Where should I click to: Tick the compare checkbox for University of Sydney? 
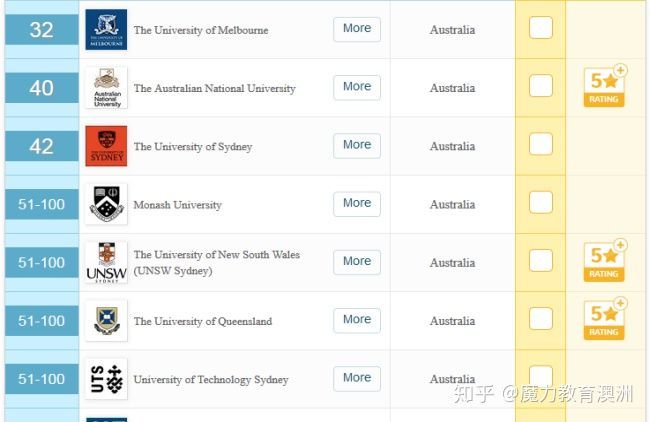[541, 144]
